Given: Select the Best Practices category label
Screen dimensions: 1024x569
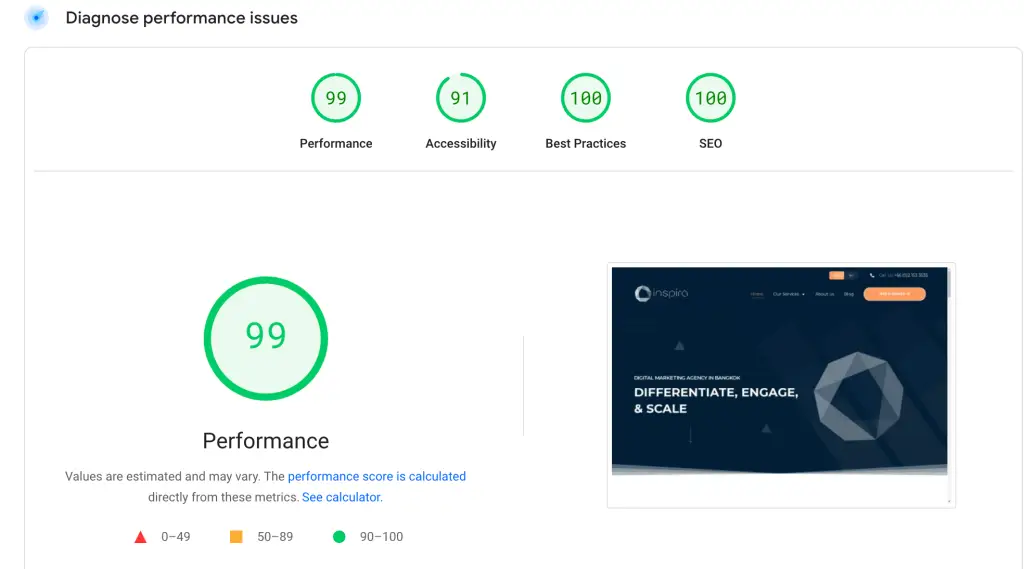Looking at the screenshot, I should point(585,144).
